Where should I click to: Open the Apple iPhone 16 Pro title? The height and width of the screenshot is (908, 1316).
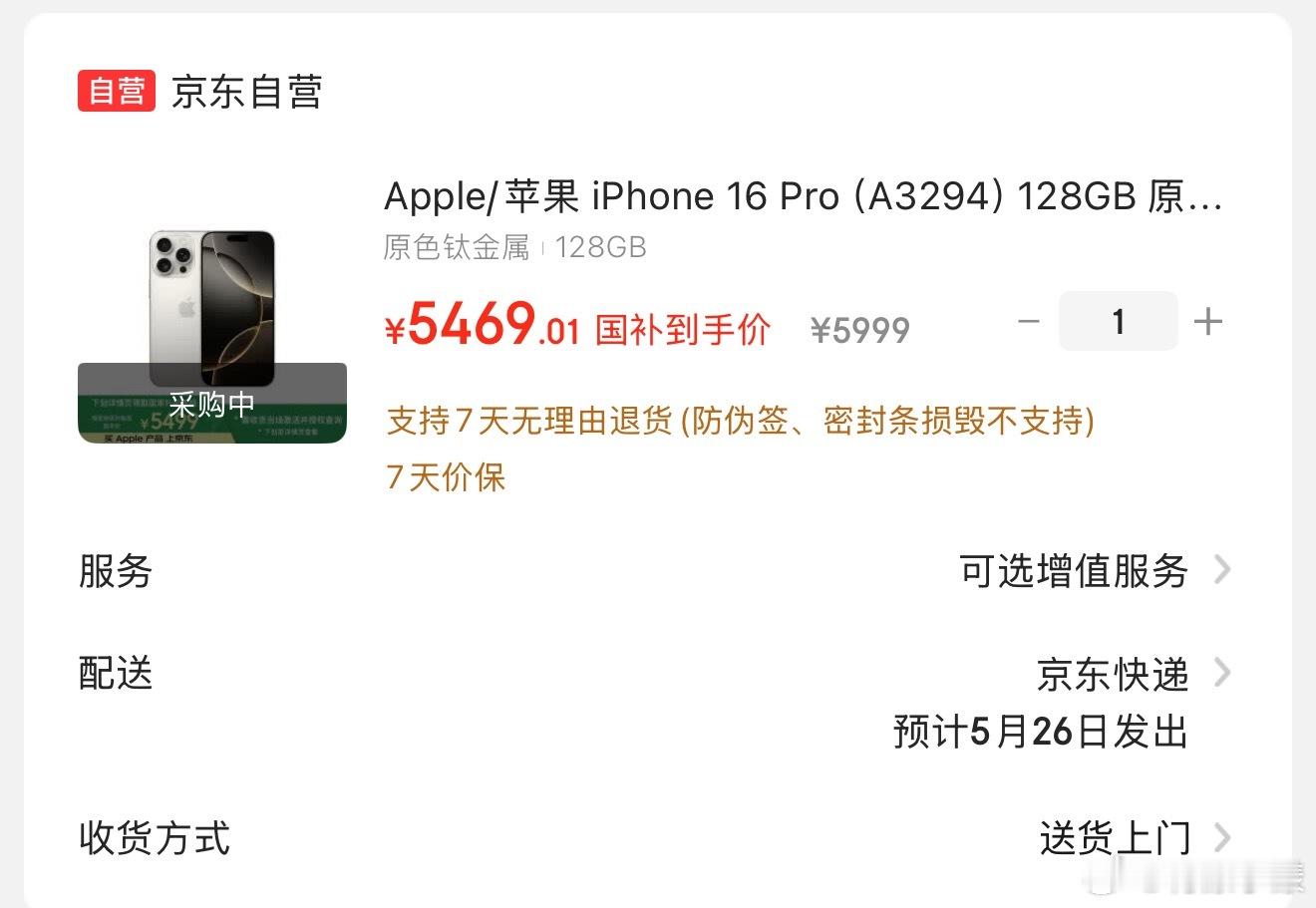pyautogui.click(x=804, y=196)
